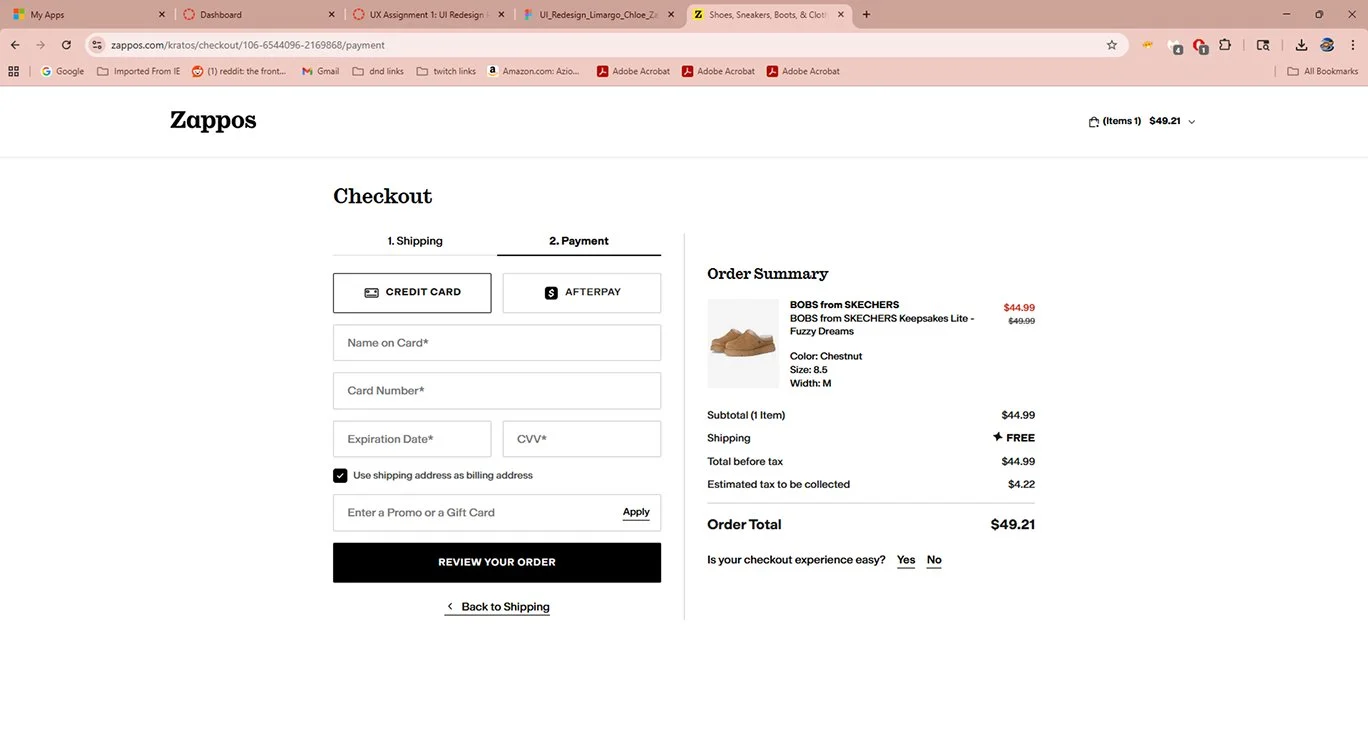
Task: Click the Zappos logo
Action: pyautogui.click(x=213, y=120)
